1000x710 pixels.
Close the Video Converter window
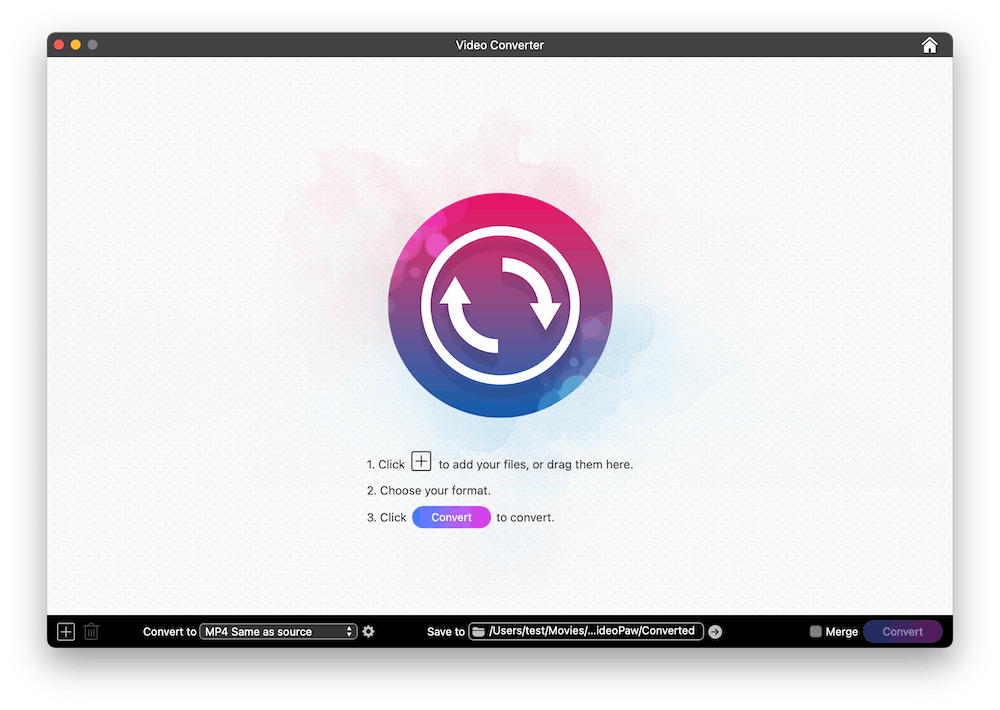[59, 45]
